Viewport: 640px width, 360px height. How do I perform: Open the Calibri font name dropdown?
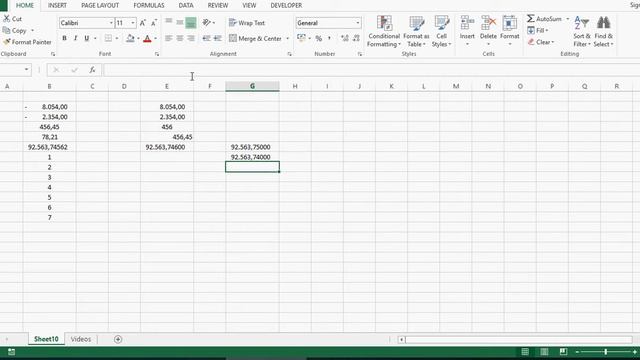coord(111,23)
